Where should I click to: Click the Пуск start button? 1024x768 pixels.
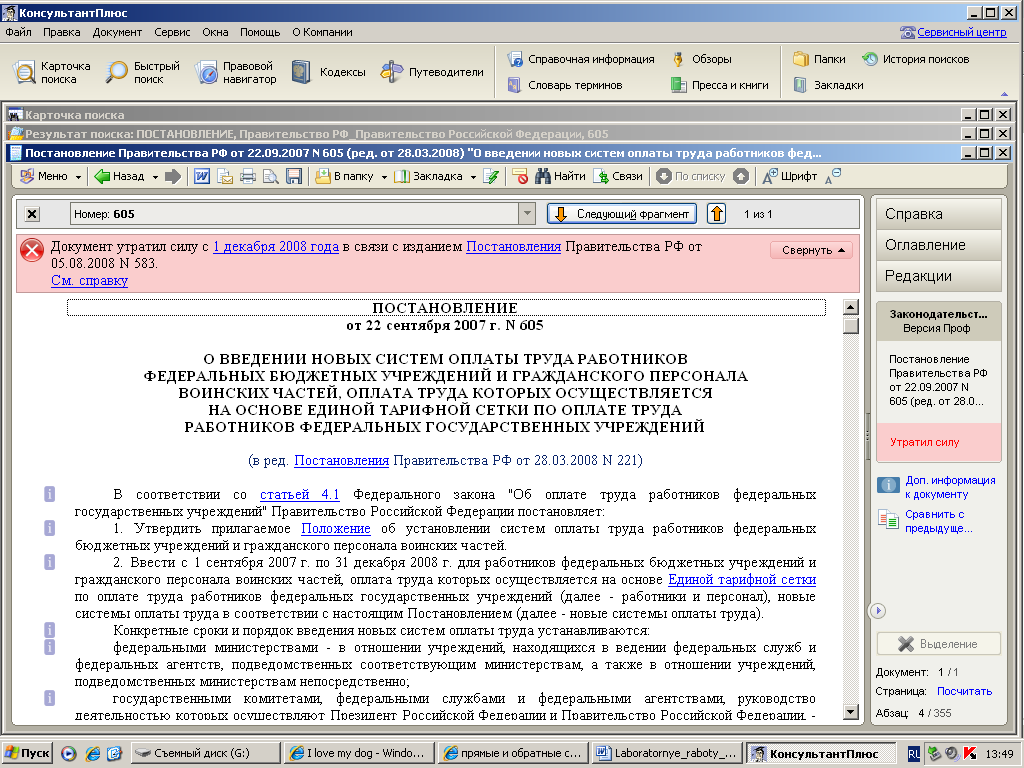[27, 753]
